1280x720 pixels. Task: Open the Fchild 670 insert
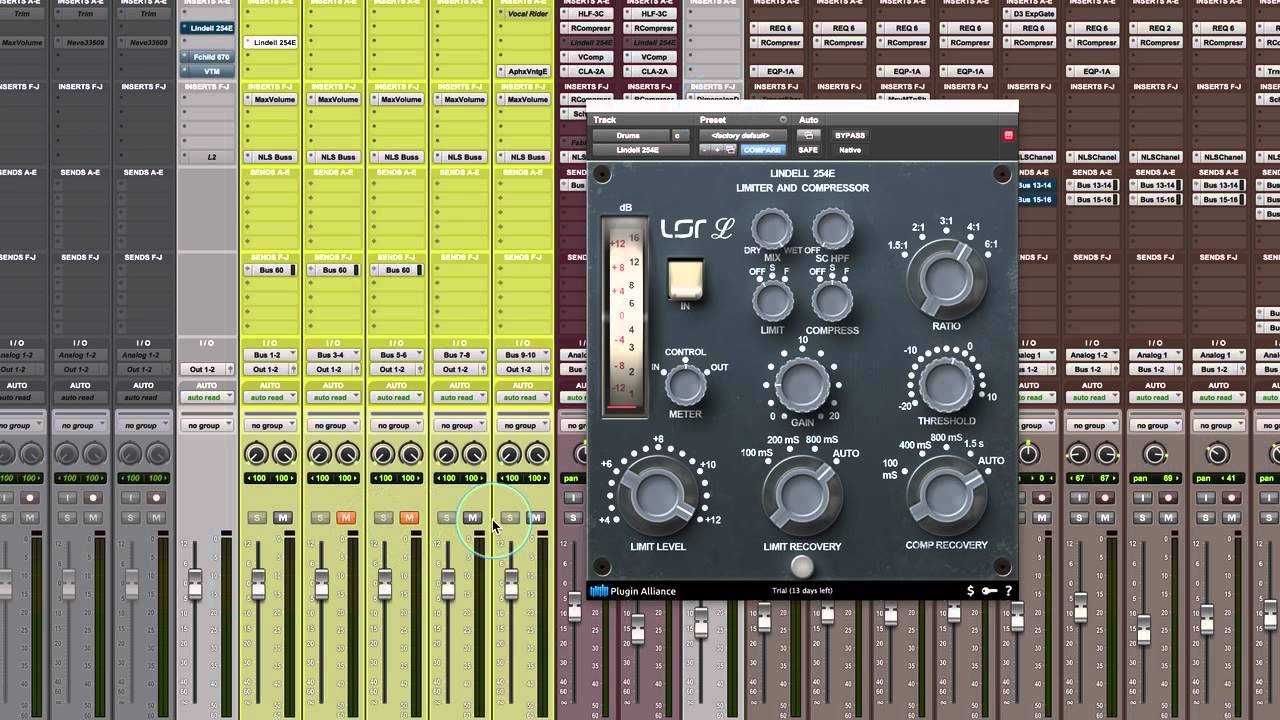(x=207, y=57)
